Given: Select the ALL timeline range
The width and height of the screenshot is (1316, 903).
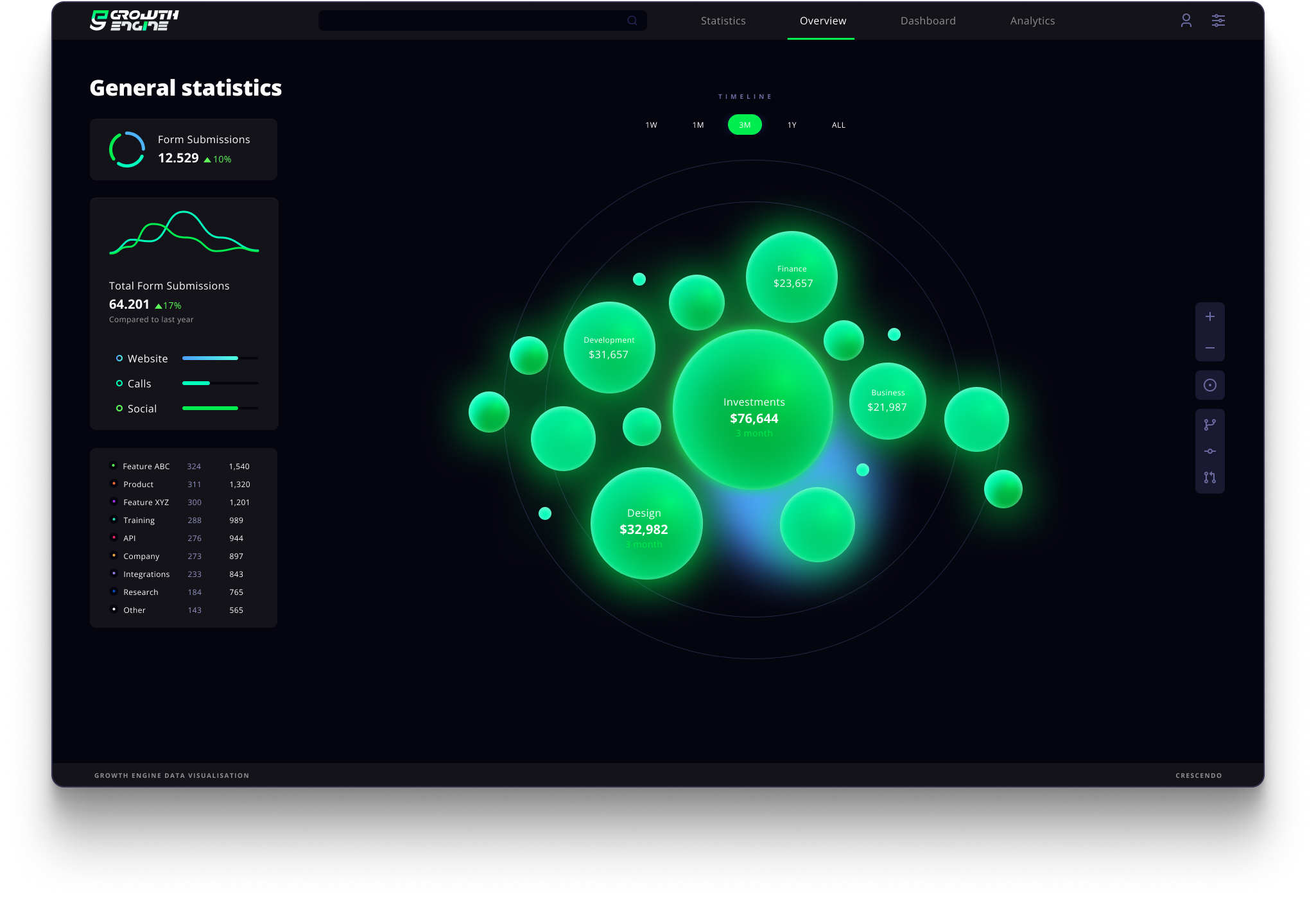Looking at the screenshot, I should click(838, 125).
